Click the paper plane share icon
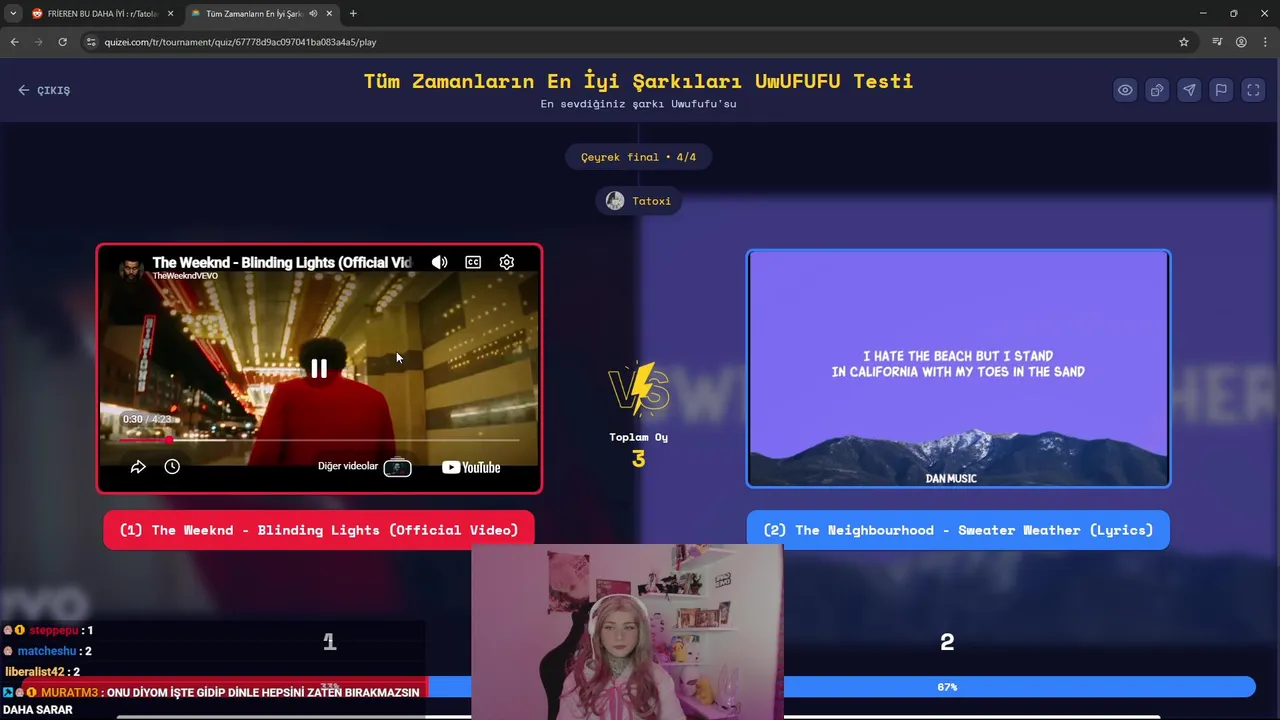1280x720 pixels. point(1189,90)
